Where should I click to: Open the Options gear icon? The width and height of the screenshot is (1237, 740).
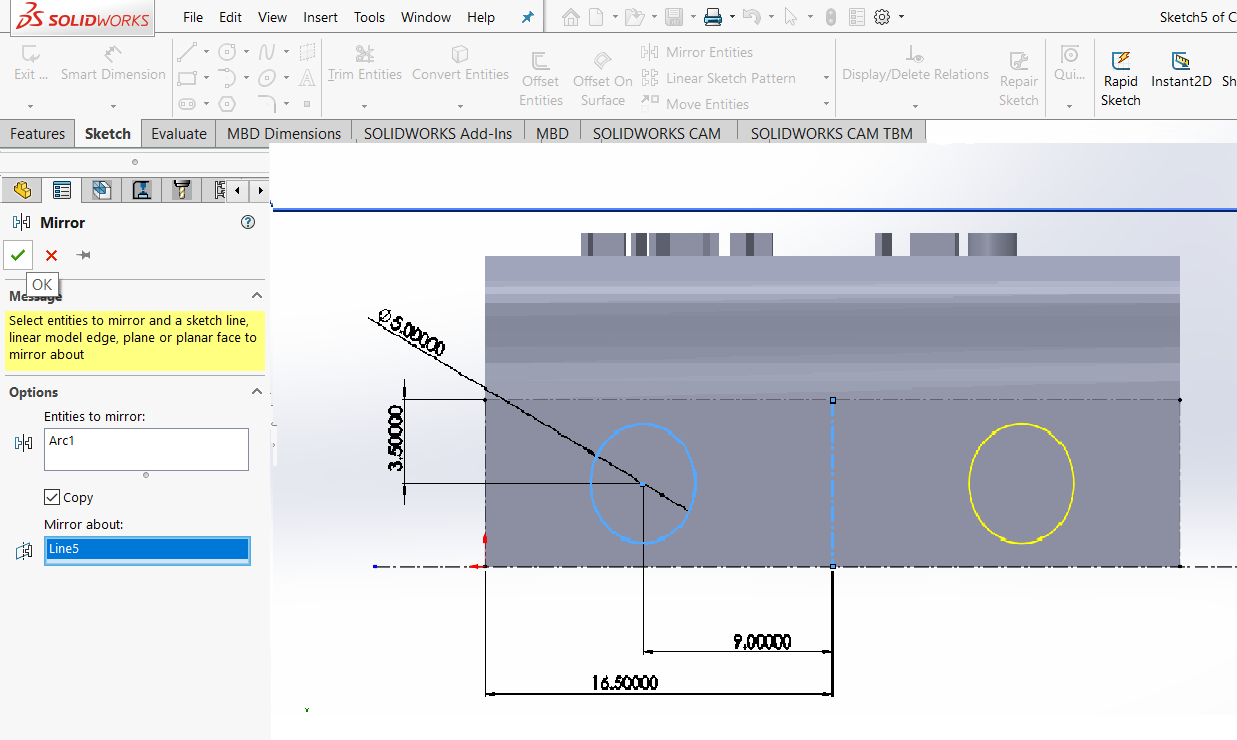882,17
